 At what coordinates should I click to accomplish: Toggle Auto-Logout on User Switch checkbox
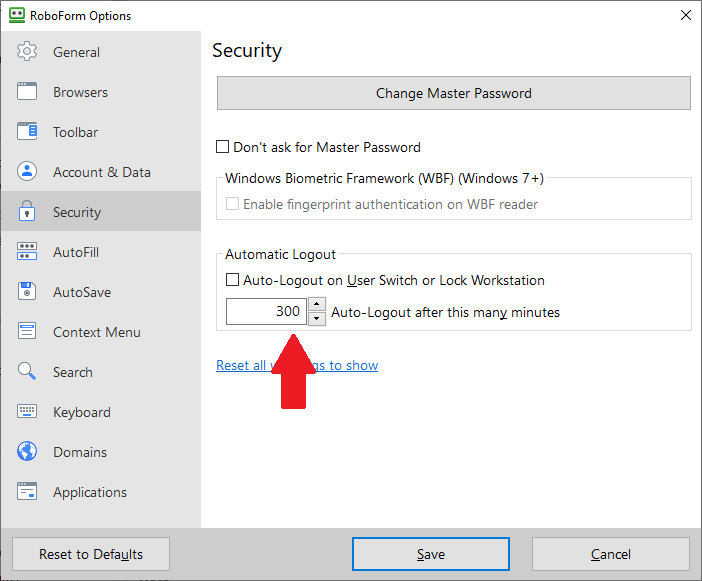(233, 281)
